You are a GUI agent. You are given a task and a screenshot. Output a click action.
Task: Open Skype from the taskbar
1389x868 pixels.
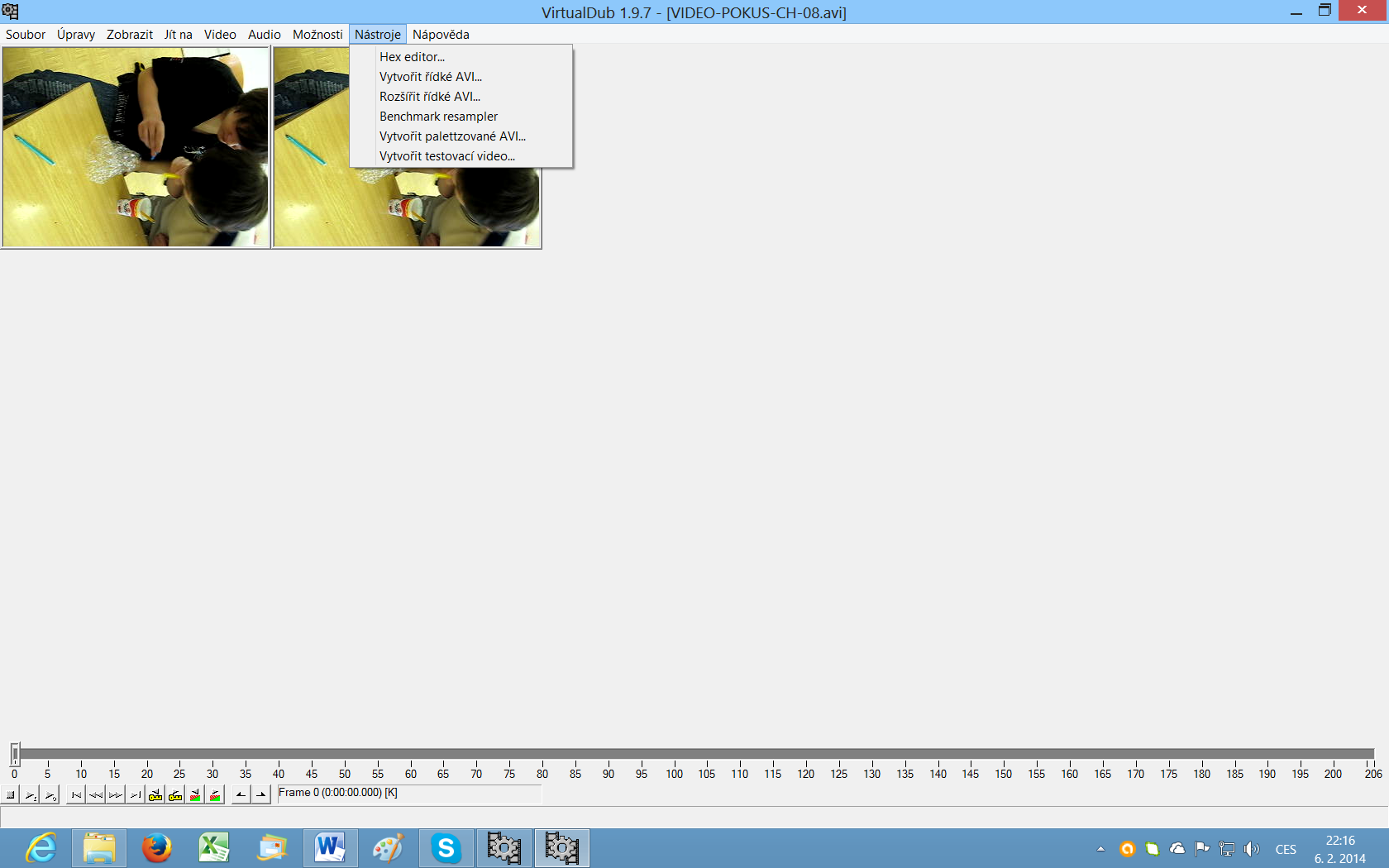(446, 848)
